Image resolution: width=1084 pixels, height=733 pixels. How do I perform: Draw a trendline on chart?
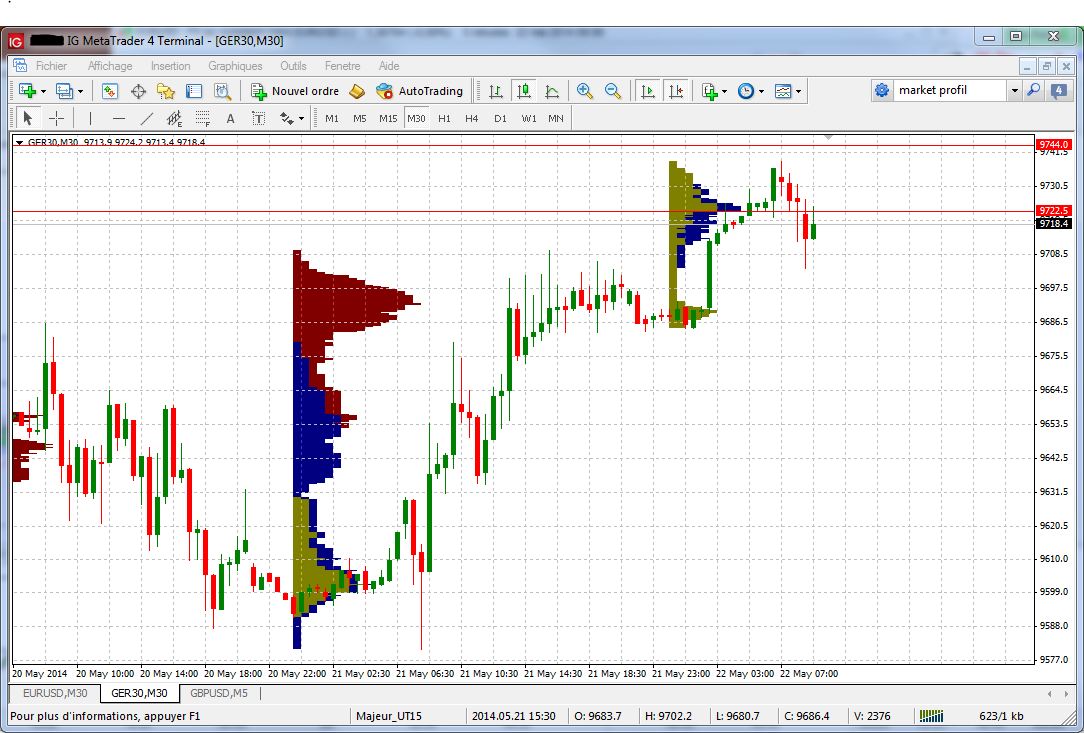(x=146, y=118)
